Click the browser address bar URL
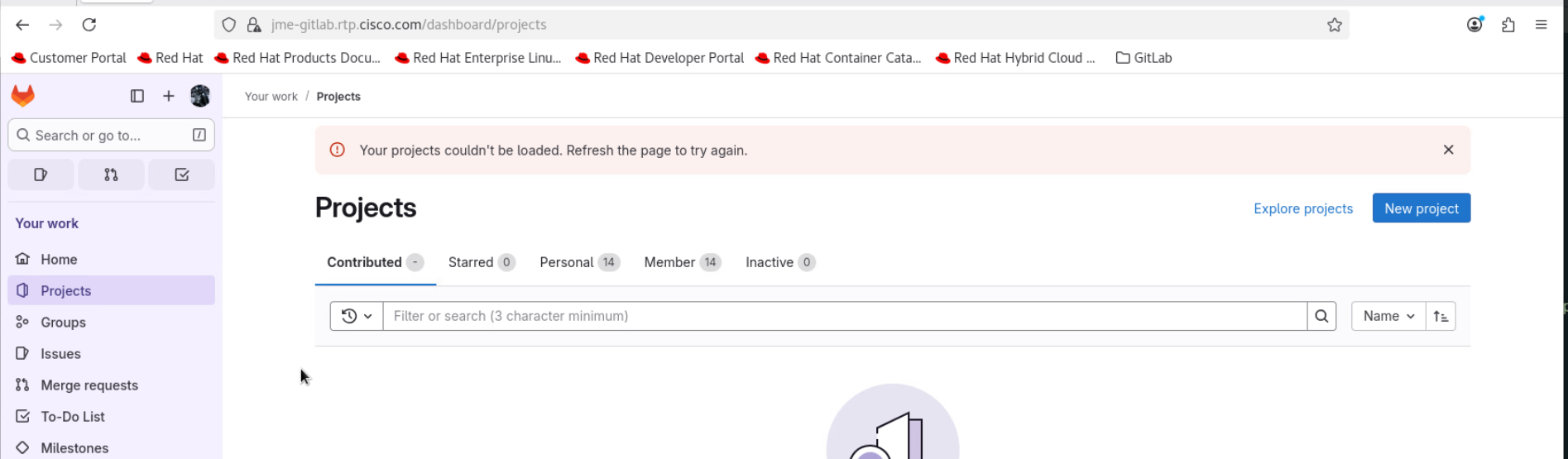The width and height of the screenshot is (1568, 459). [409, 25]
